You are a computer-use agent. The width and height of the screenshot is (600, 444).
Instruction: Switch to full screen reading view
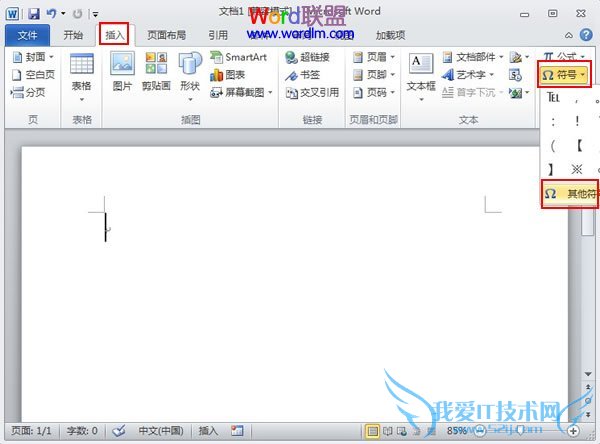coord(388,431)
